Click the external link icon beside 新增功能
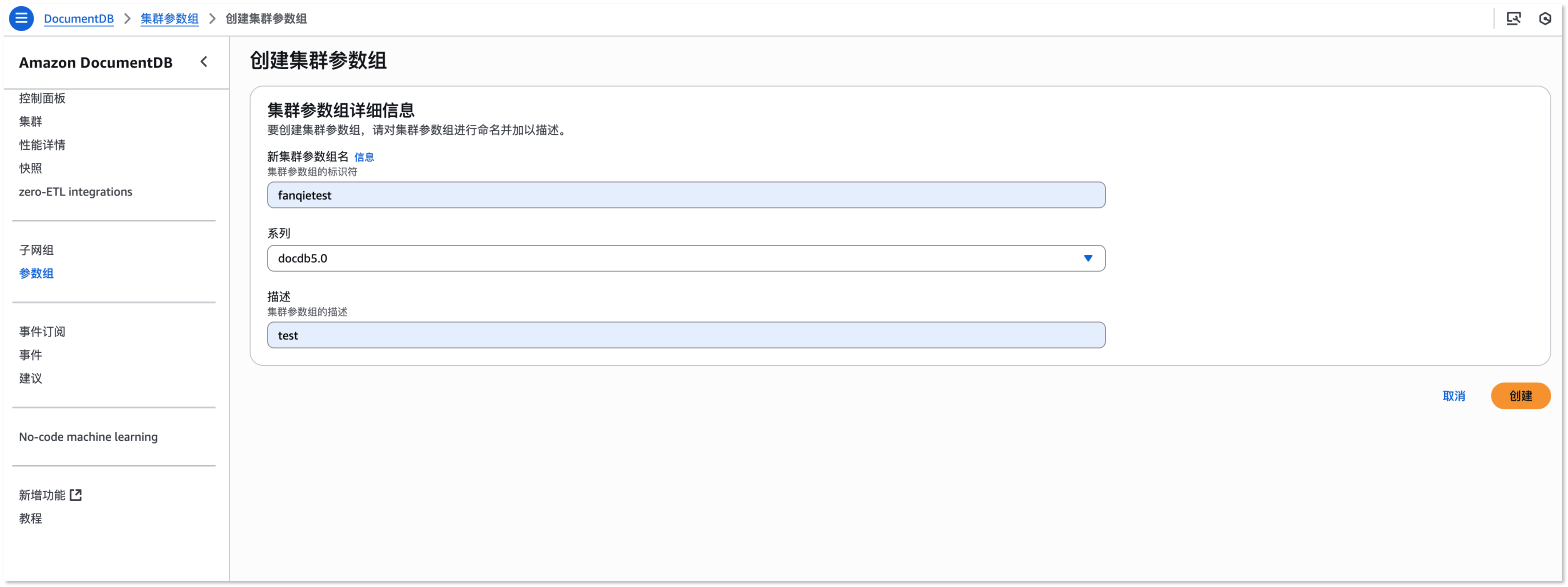This screenshot has height=587, width=1568. point(75,495)
